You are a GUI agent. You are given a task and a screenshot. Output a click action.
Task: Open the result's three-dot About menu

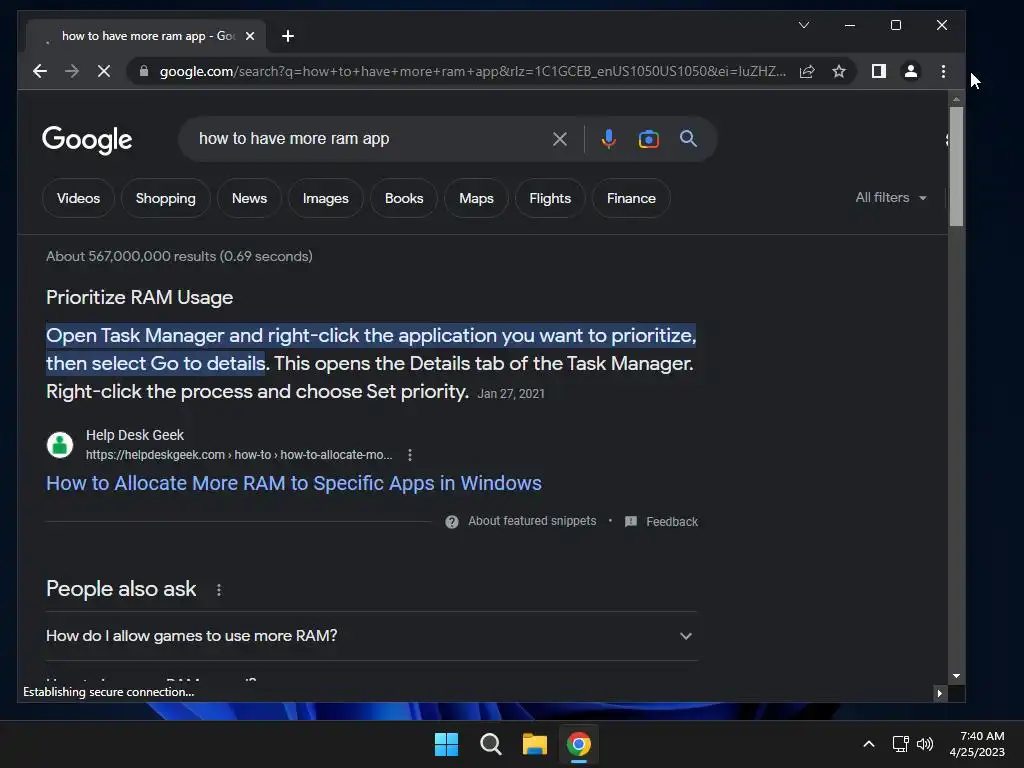click(x=409, y=455)
